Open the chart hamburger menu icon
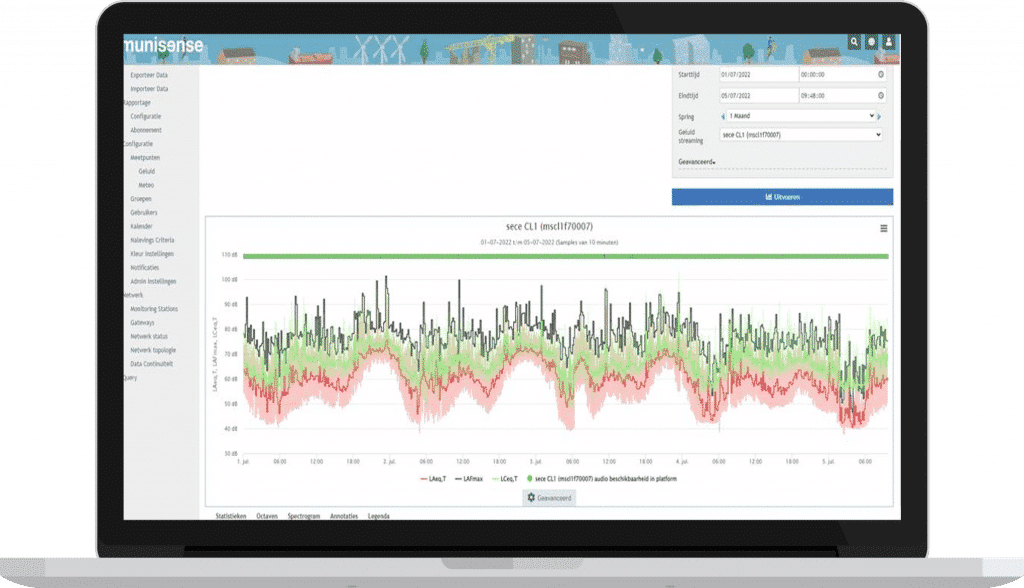This screenshot has width=1024, height=588. point(883,228)
